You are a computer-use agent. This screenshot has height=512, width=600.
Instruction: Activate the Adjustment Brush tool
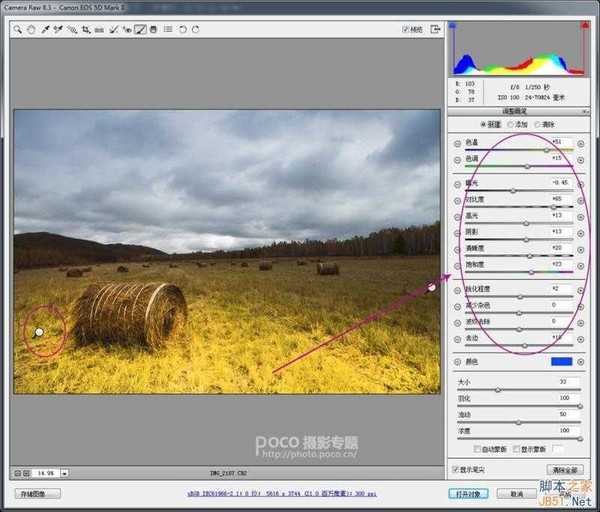[x=139, y=30]
